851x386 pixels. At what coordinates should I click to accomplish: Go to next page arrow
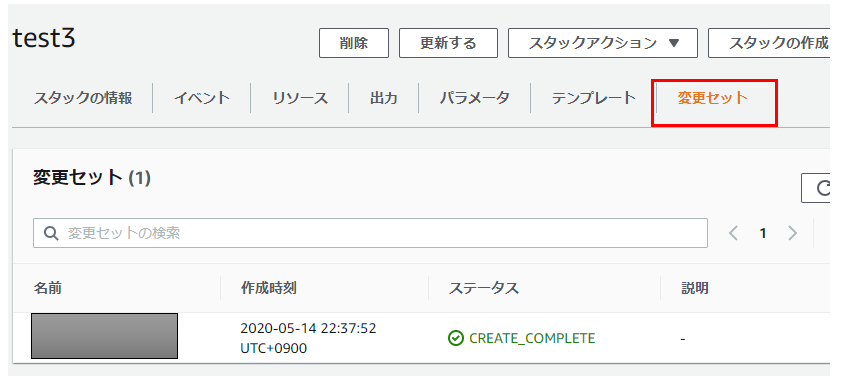click(792, 233)
